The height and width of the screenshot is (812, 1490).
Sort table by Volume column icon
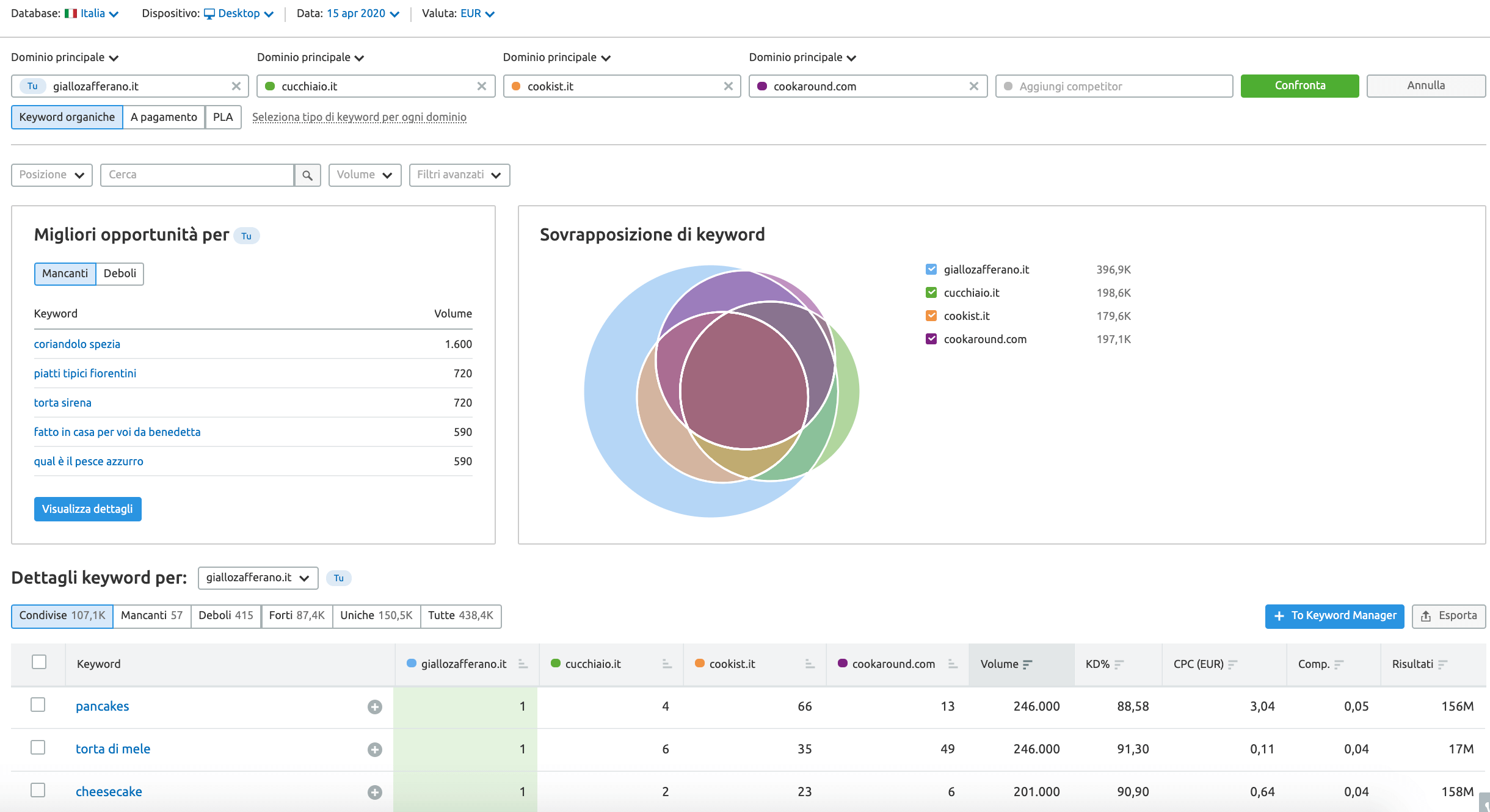coord(1027,664)
